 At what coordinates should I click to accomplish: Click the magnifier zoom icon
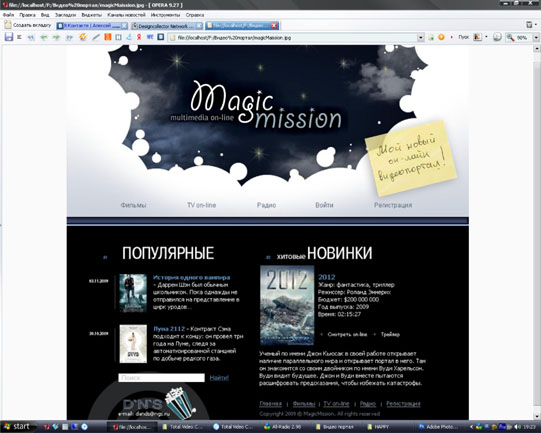pos(510,37)
